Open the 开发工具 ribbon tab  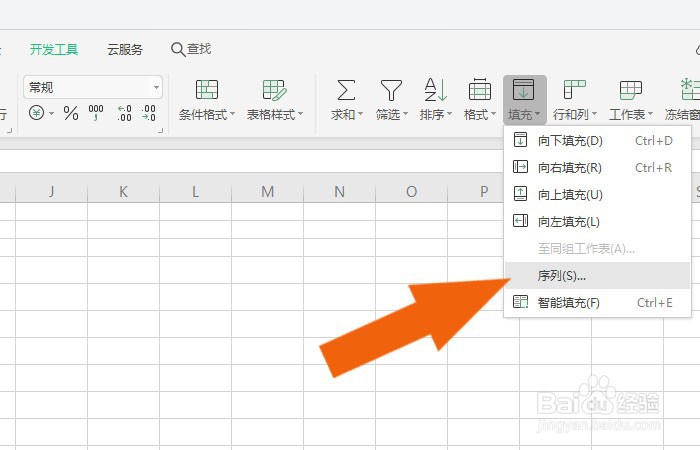point(54,49)
